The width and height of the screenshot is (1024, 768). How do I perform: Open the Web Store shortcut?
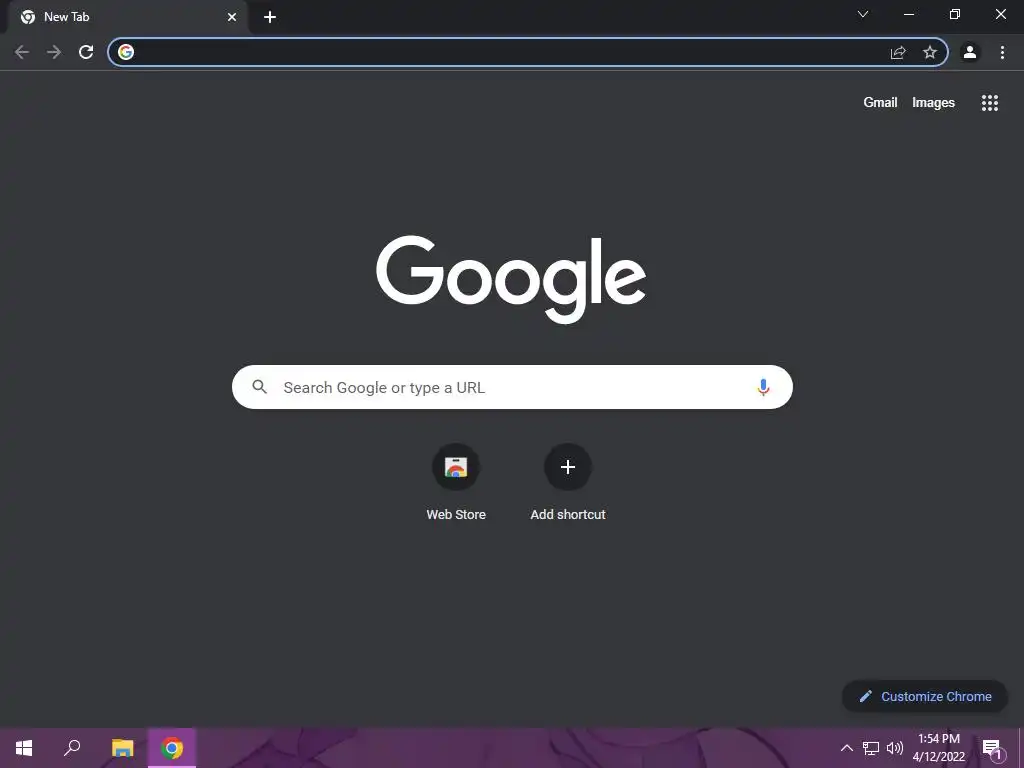(456, 483)
